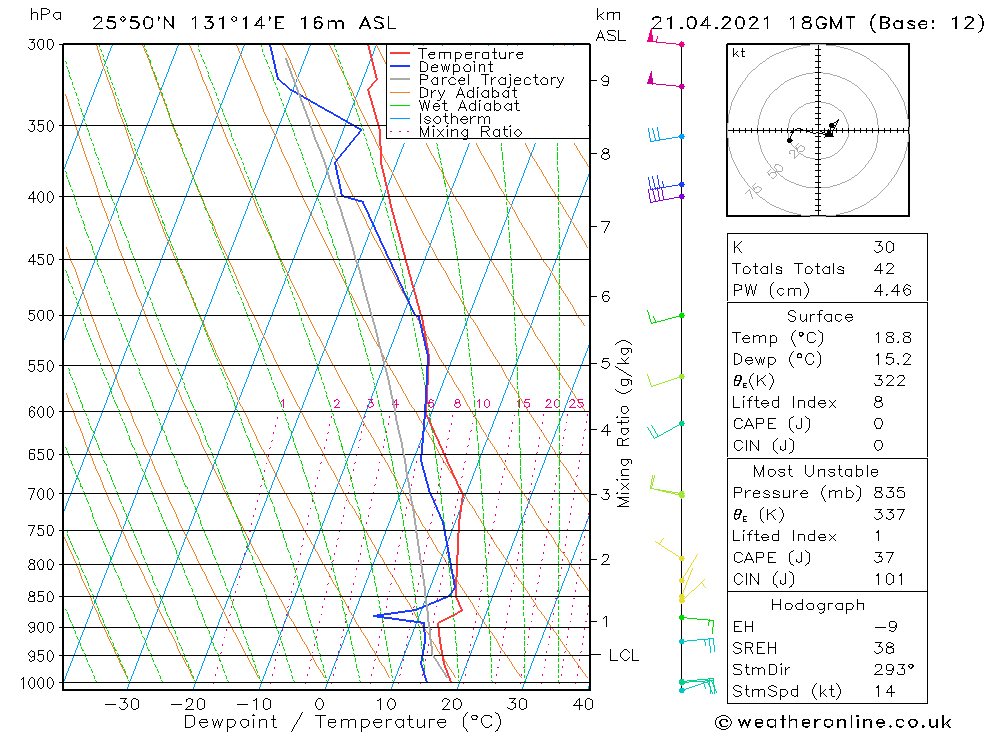
Task: Click the Isotherm legend entry
Action: coord(441,119)
